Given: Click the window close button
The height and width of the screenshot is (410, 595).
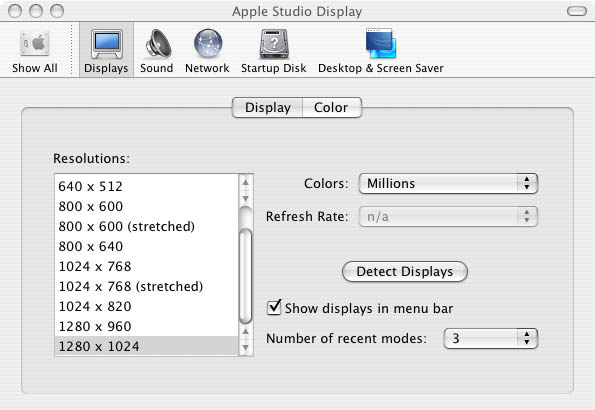Looking at the screenshot, I should tap(15, 11).
